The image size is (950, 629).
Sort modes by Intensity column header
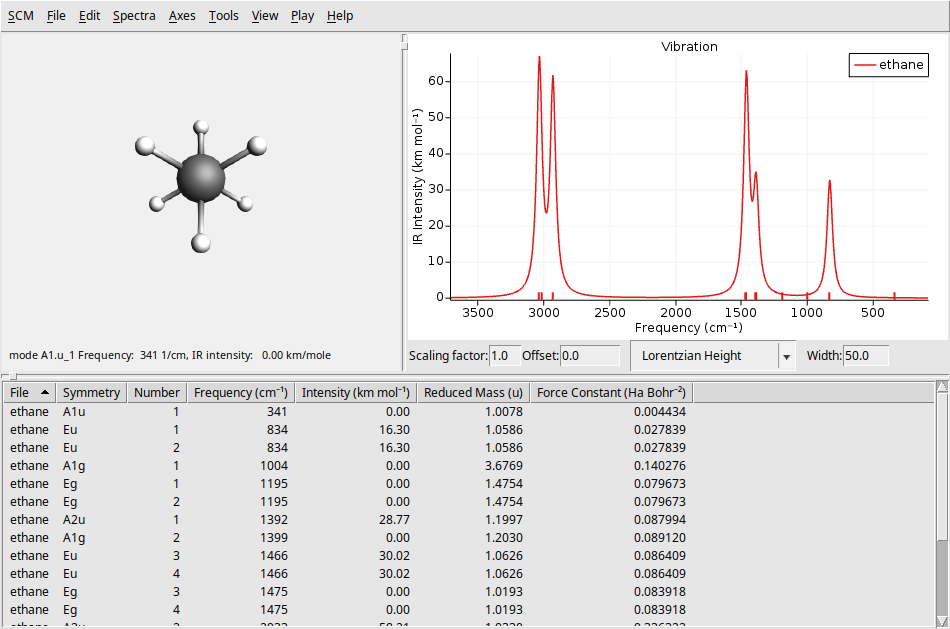(x=355, y=391)
